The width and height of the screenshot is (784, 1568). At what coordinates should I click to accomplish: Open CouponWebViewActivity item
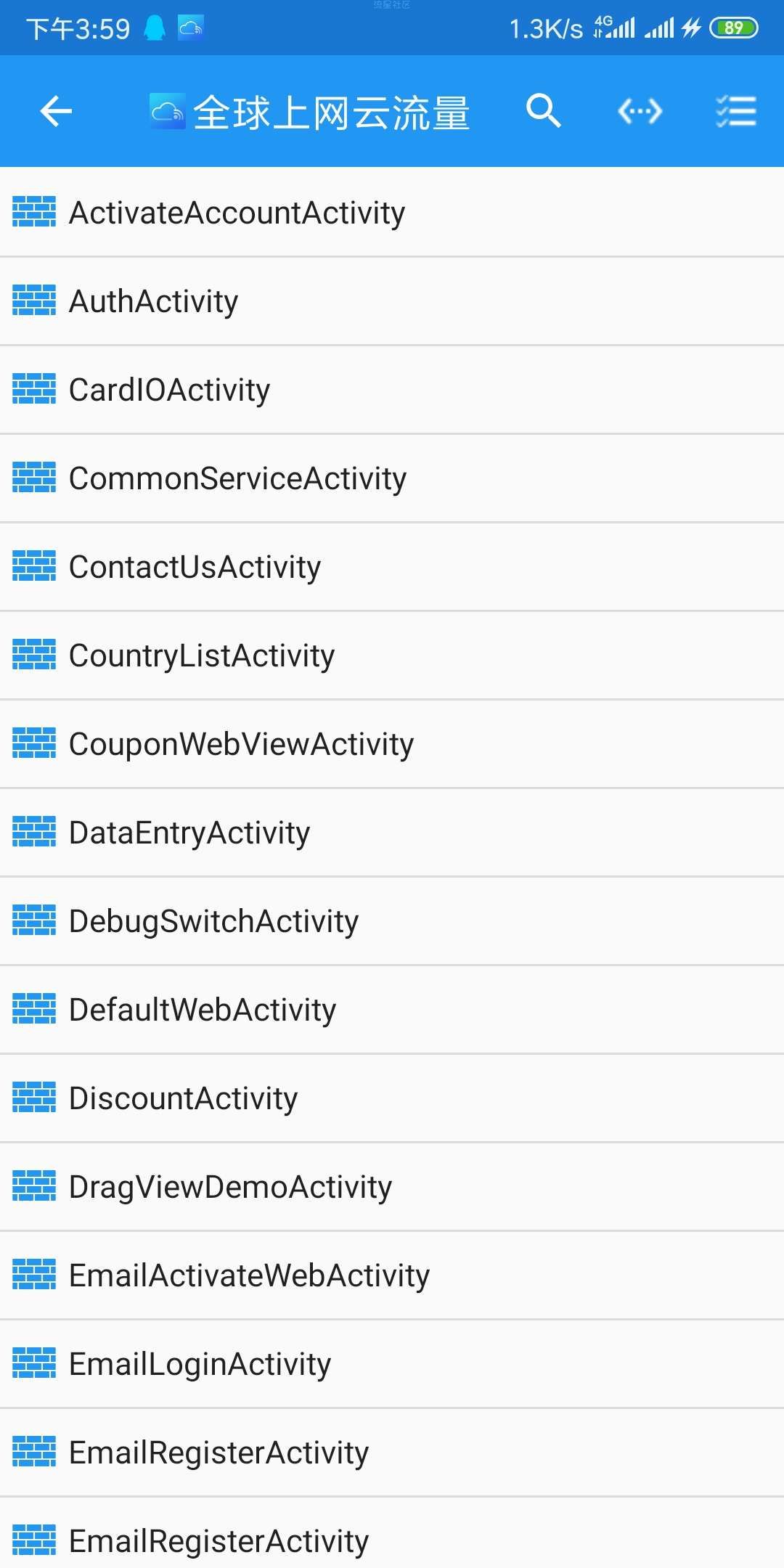(x=392, y=743)
